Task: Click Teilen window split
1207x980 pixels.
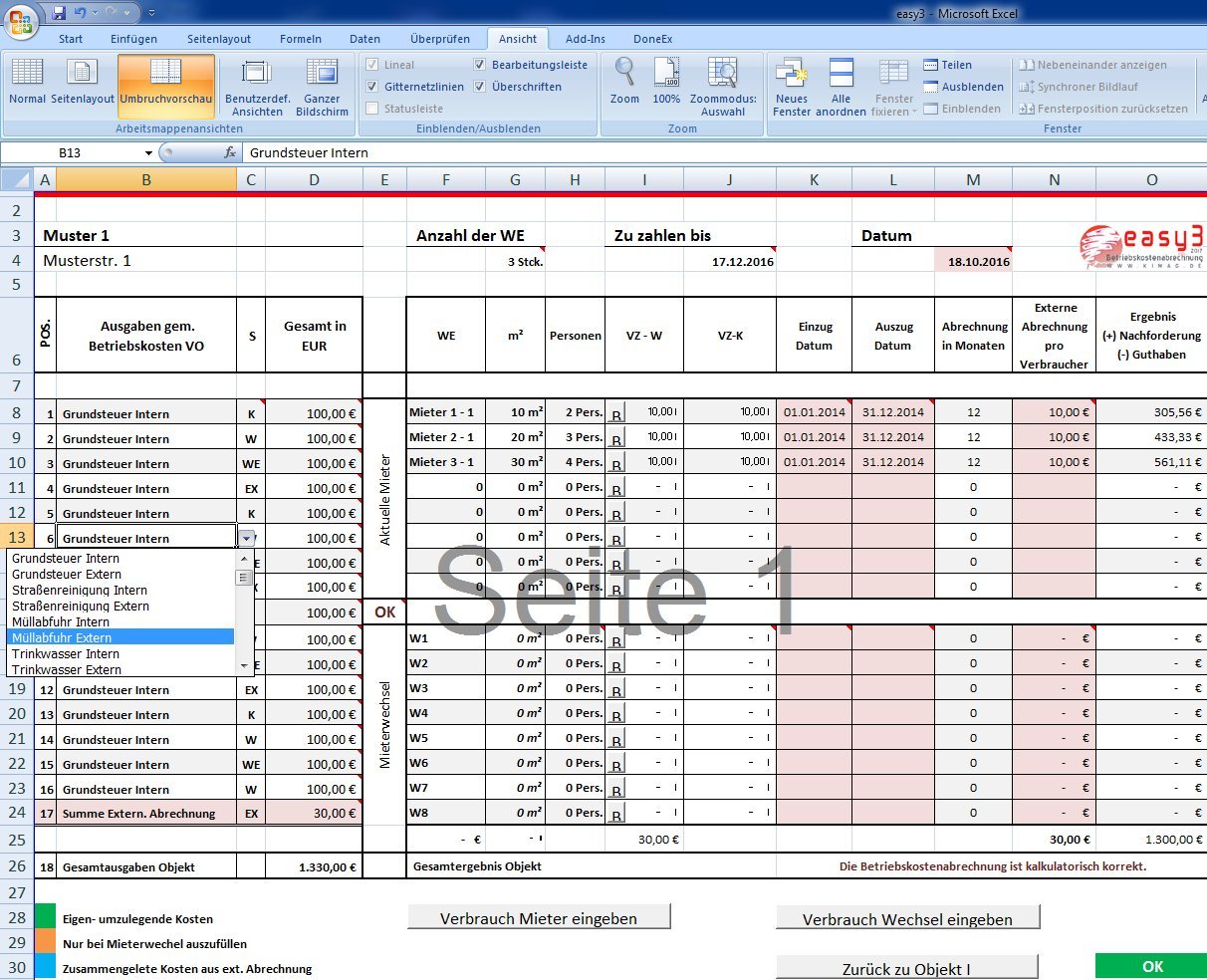Action: [948, 65]
